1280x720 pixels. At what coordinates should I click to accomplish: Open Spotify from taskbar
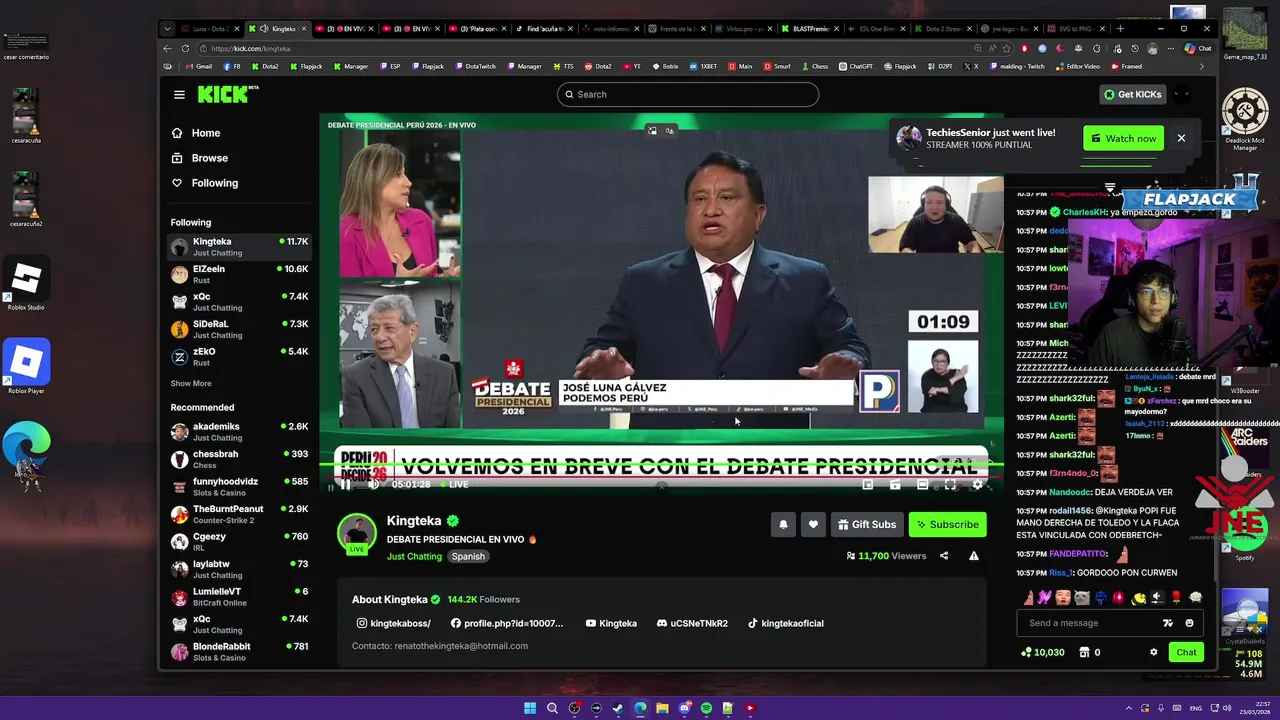pyautogui.click(x=706, y=708)
